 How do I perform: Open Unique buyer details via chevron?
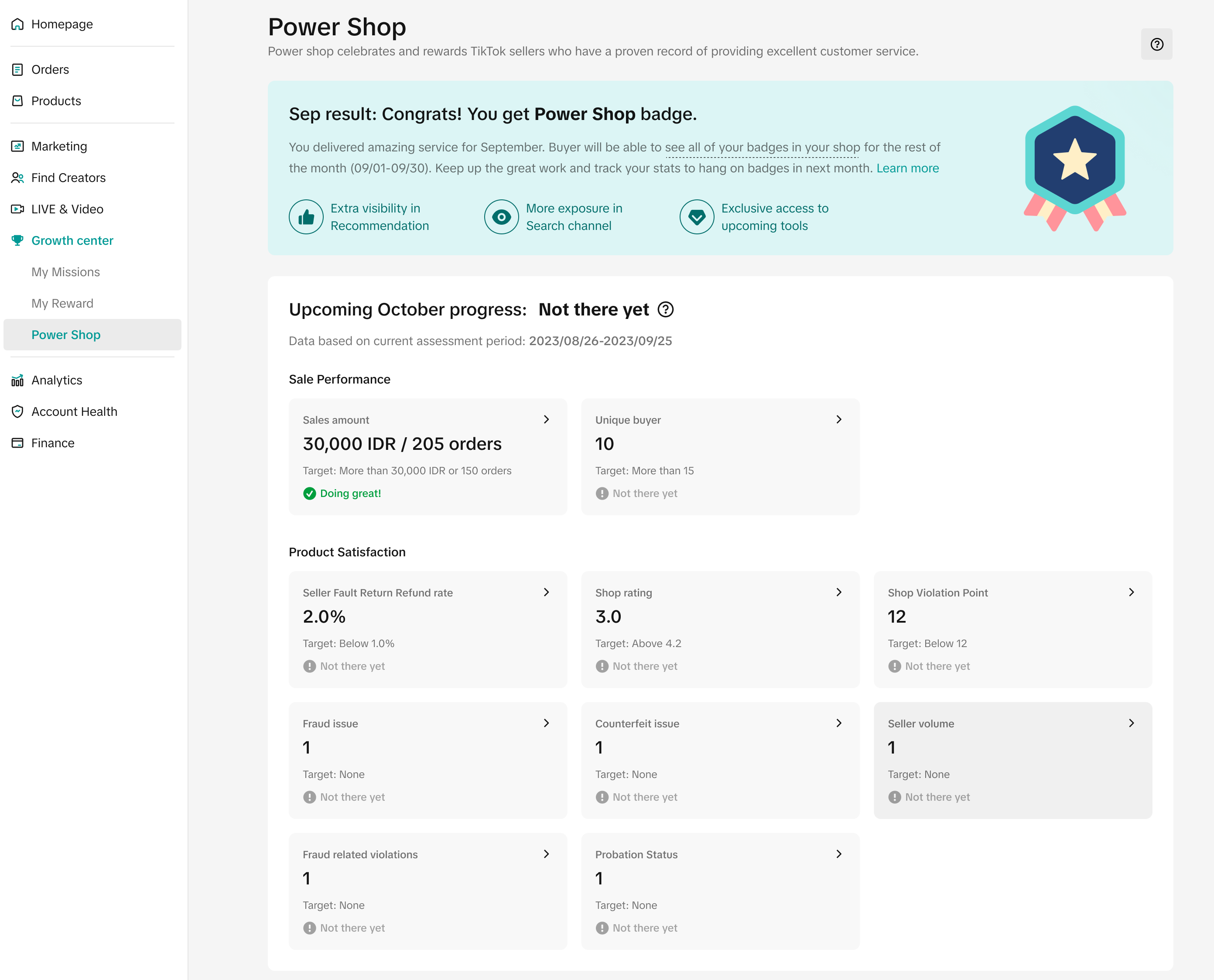[x=839, y=419]
